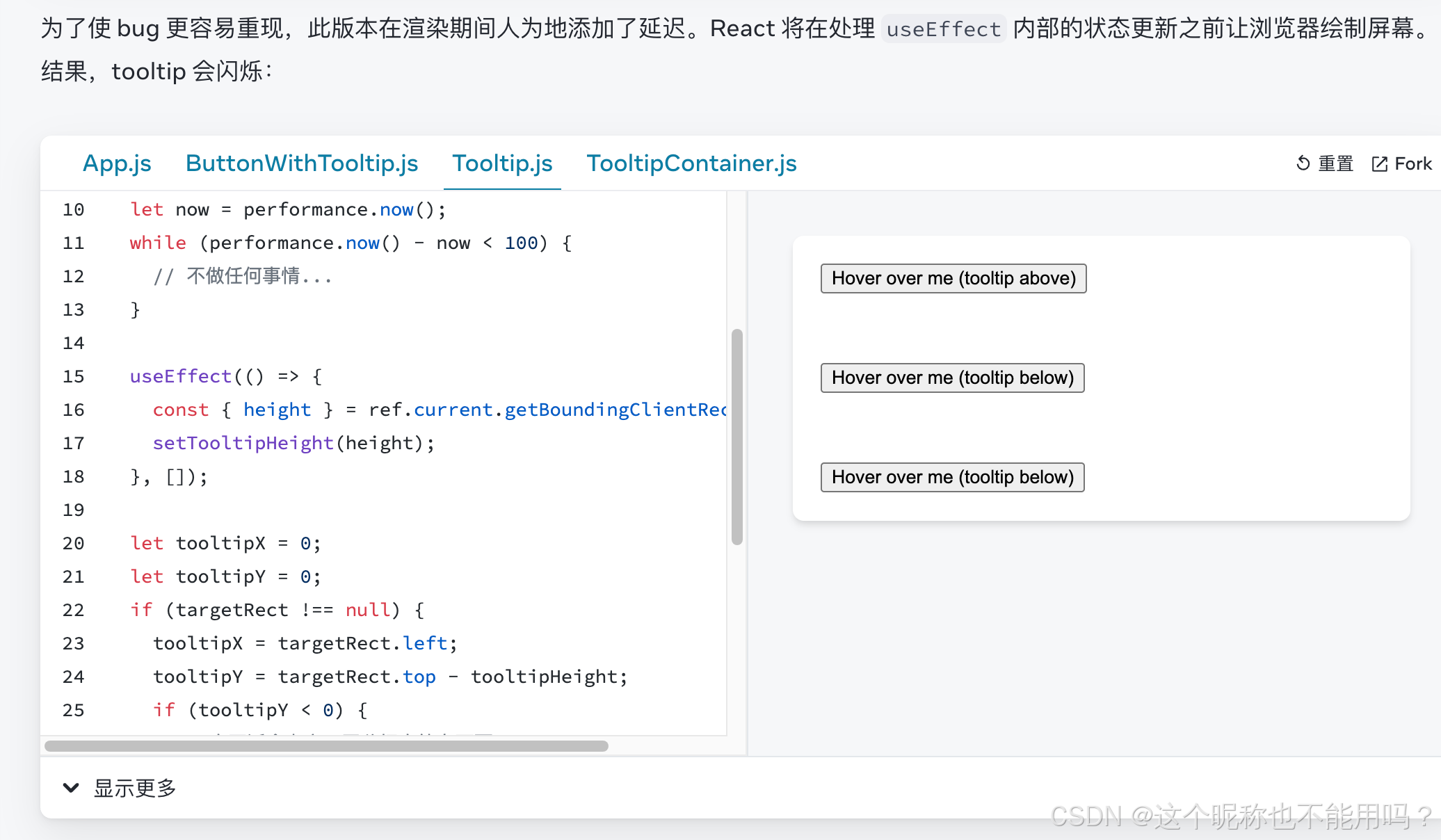Click line number 20 in the gutter
Screen dimensions: 1441x840
(73, 543)
